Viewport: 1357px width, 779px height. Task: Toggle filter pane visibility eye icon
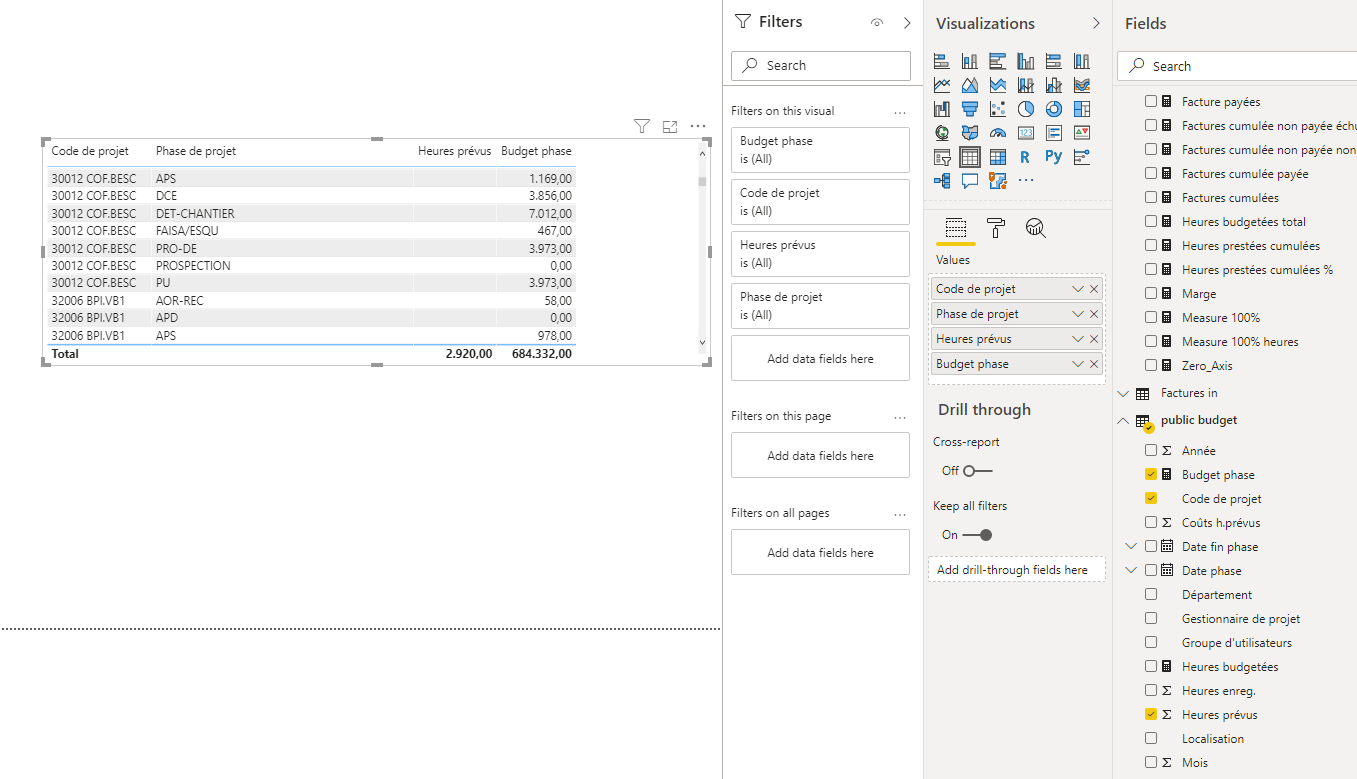pyautogui.click(x=877, y=22)
